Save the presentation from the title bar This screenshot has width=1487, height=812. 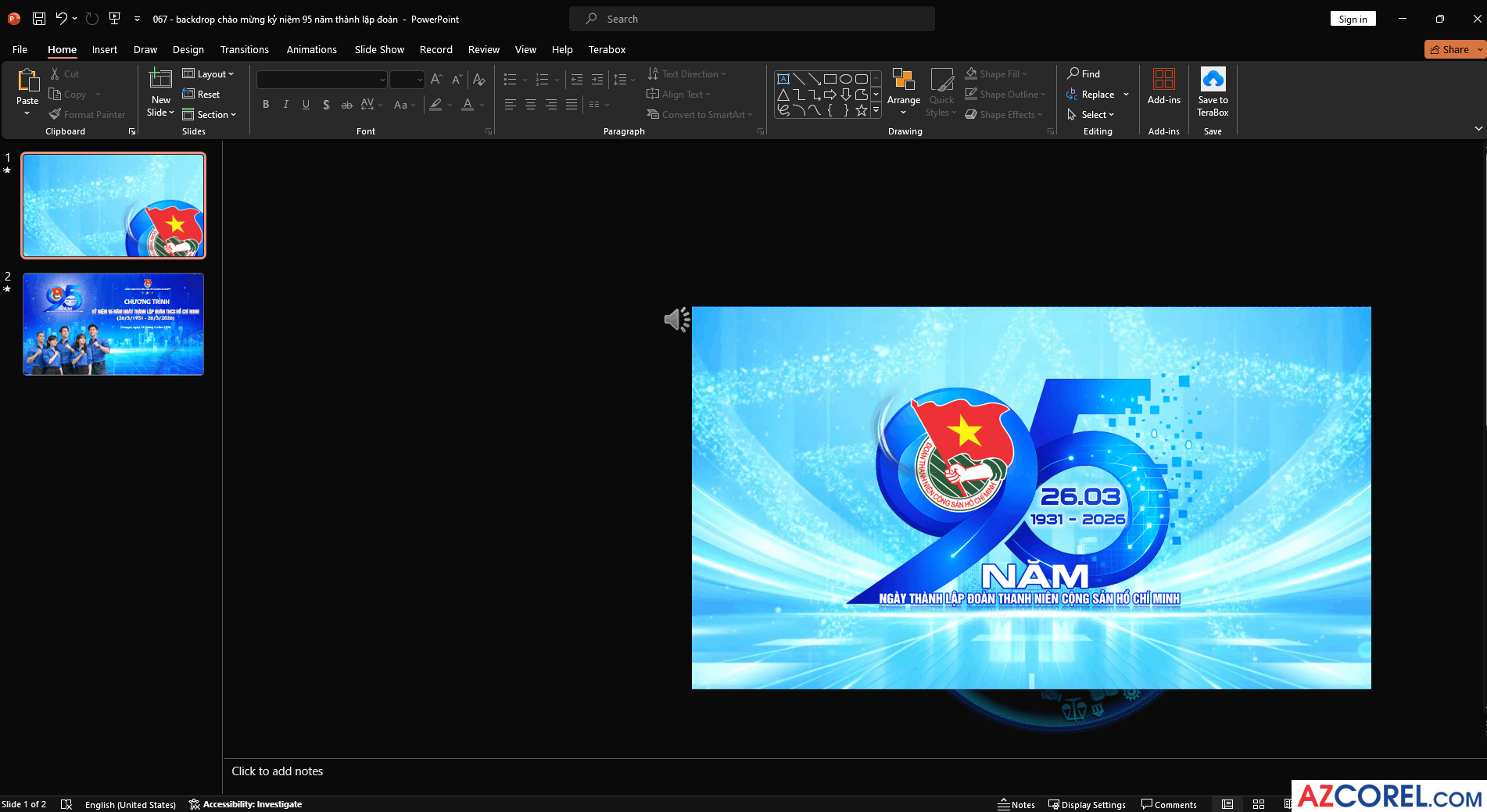pyautogui.click(x=38, y=19)
